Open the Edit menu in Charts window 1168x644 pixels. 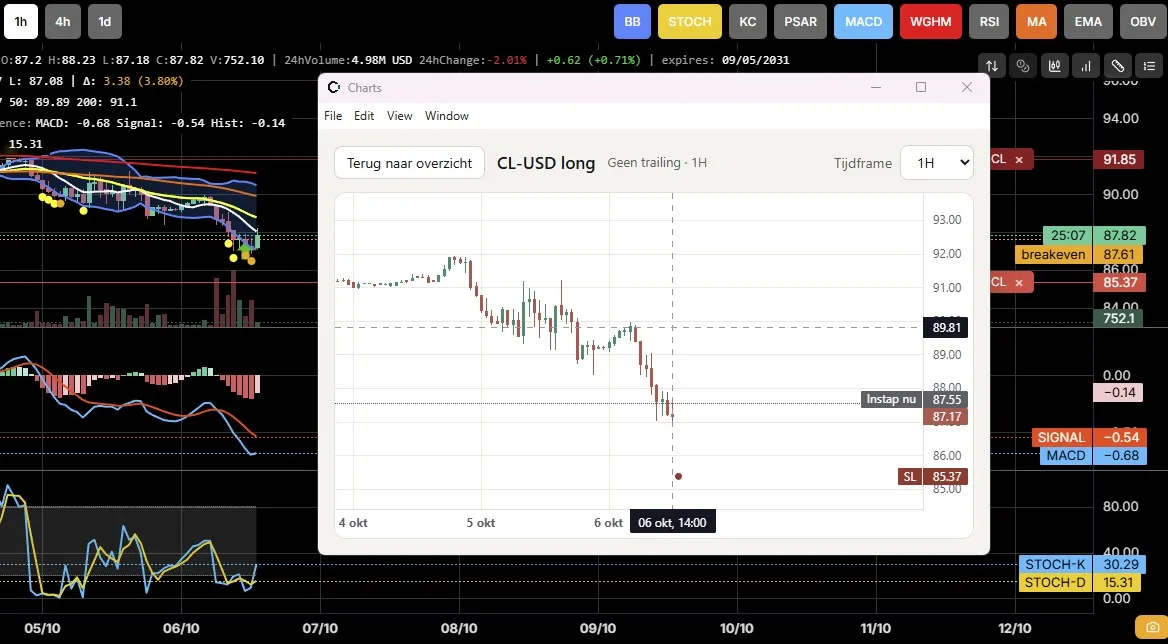(x=364, y=115)
